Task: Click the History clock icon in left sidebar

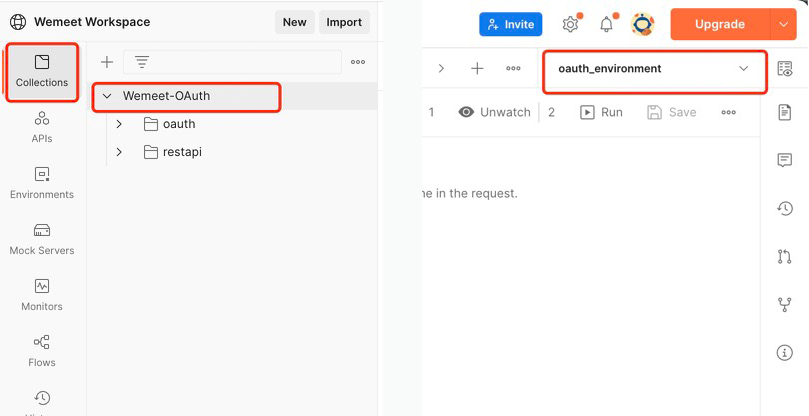Action: coord(42,398)
